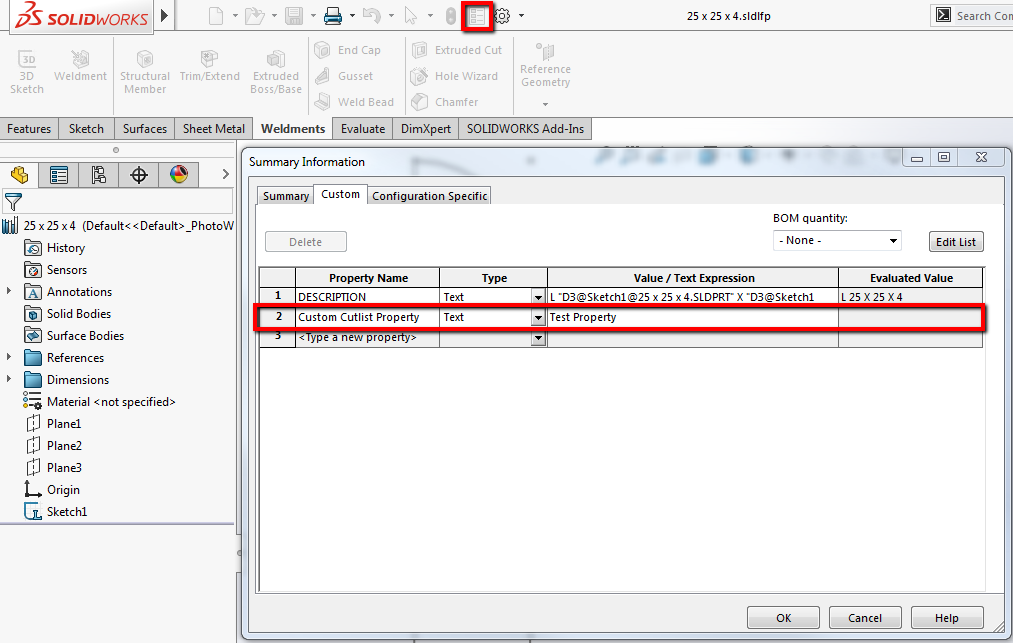The height and width of the screenshot is (643, 1013).
Task: Expand the Annotations tree node
Action: click(x=9, y=291)
